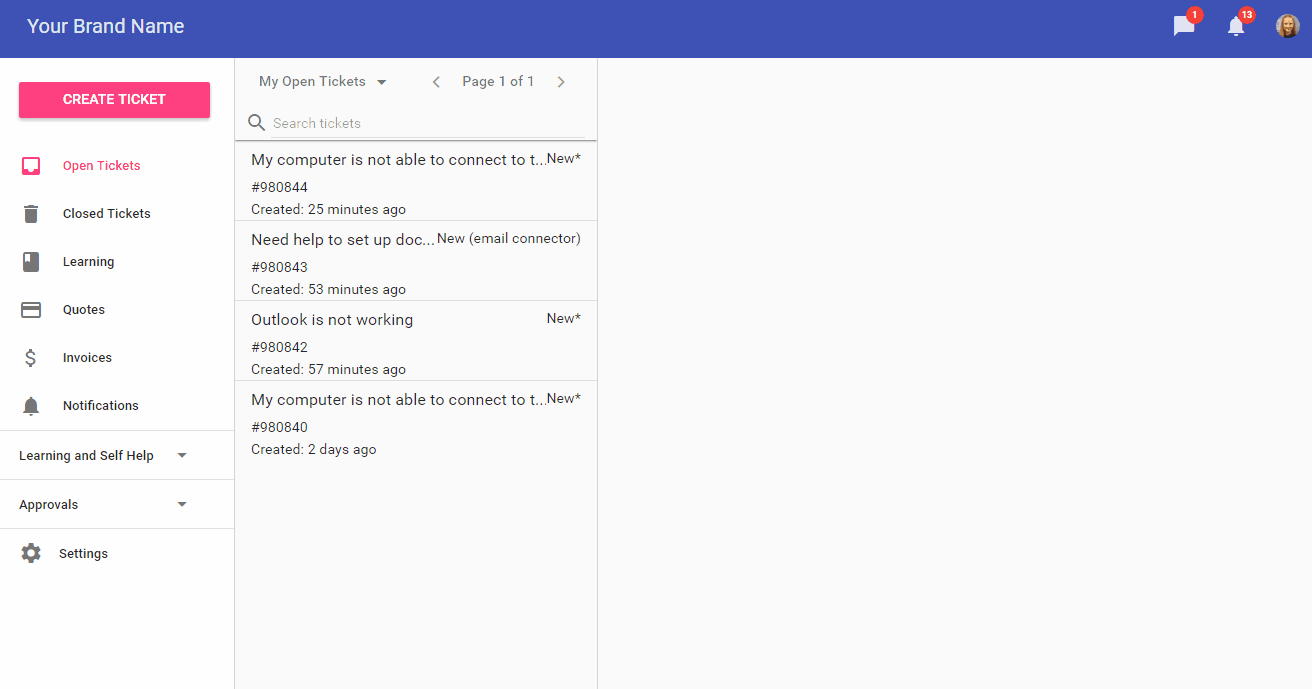
Task: Click New (email connector) status label
Action: [x=509, y=239]
